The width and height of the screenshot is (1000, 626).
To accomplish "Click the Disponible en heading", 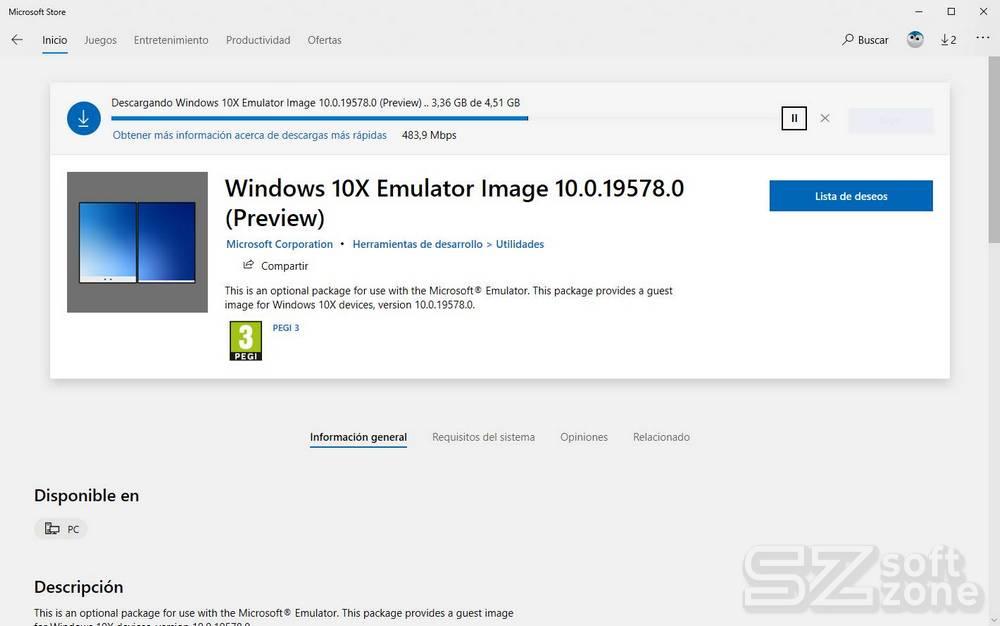I will 87,495.
